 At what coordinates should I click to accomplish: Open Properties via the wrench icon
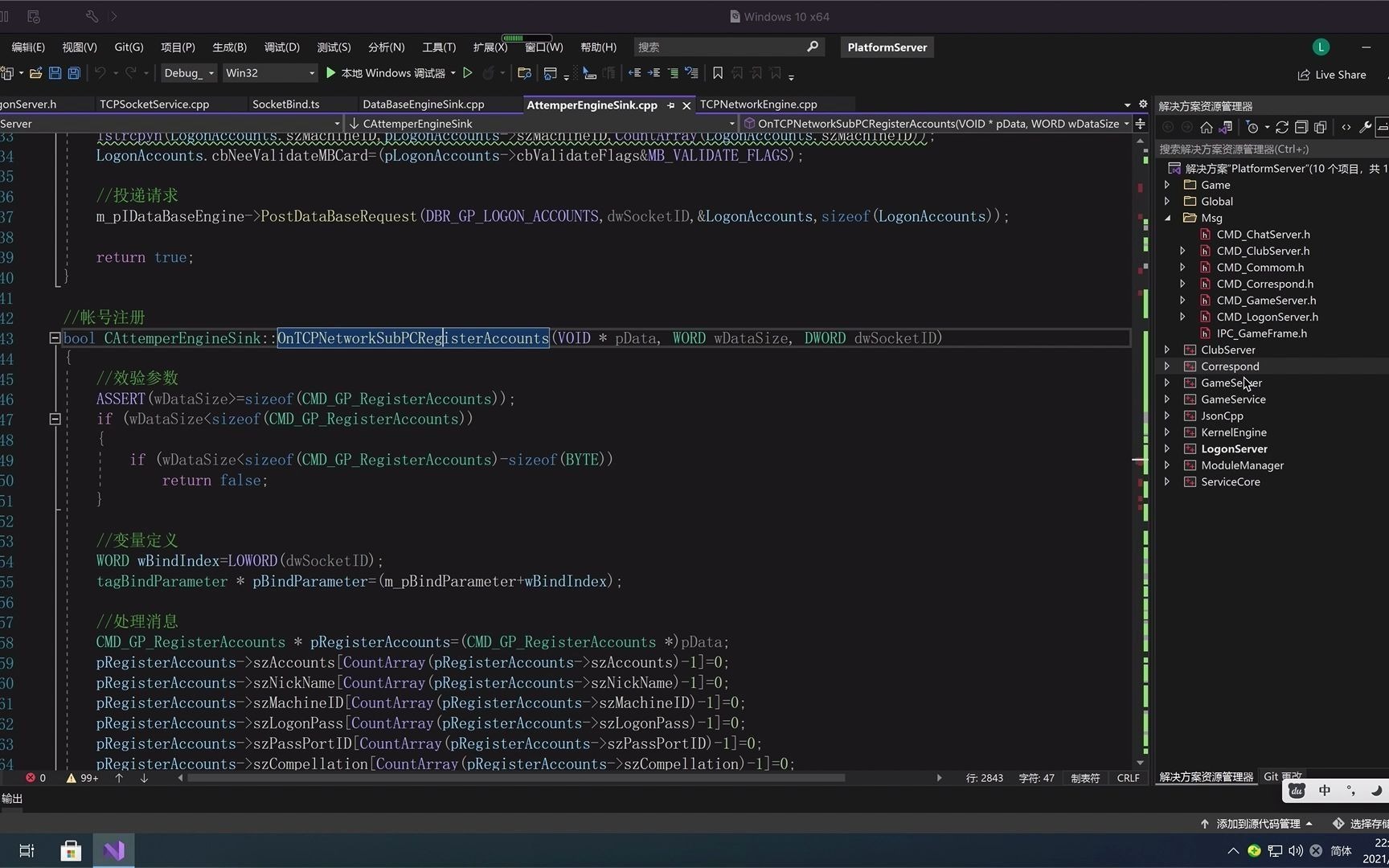coord(1366,127)
